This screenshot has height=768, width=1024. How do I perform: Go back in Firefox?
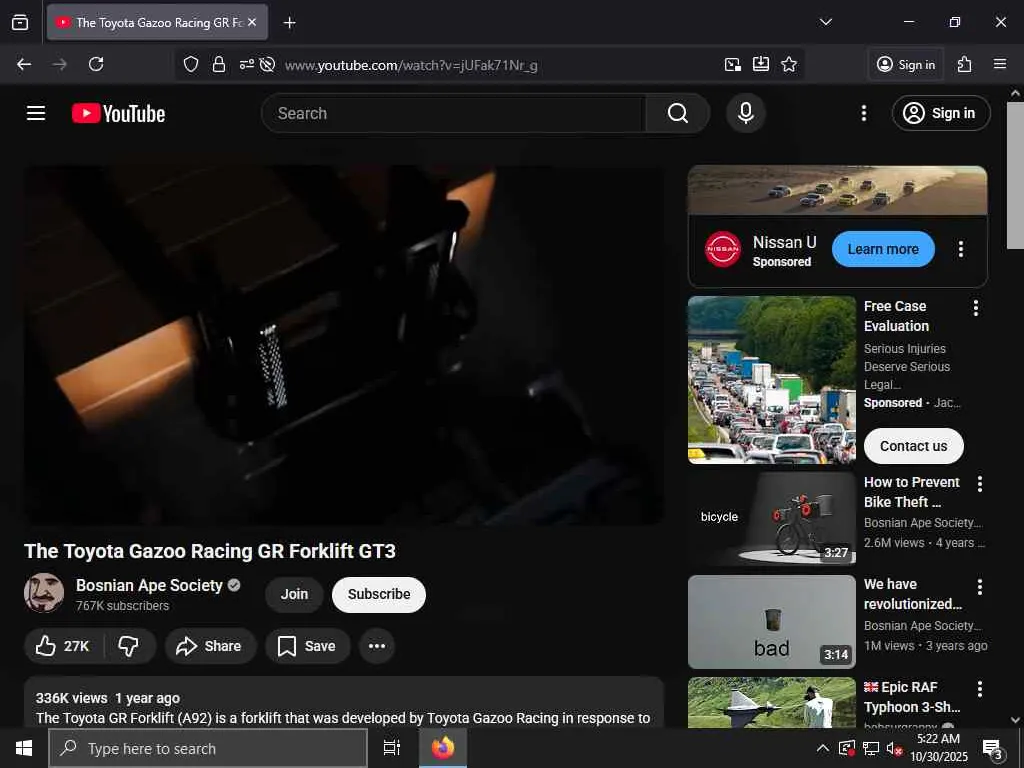[24, 64]
